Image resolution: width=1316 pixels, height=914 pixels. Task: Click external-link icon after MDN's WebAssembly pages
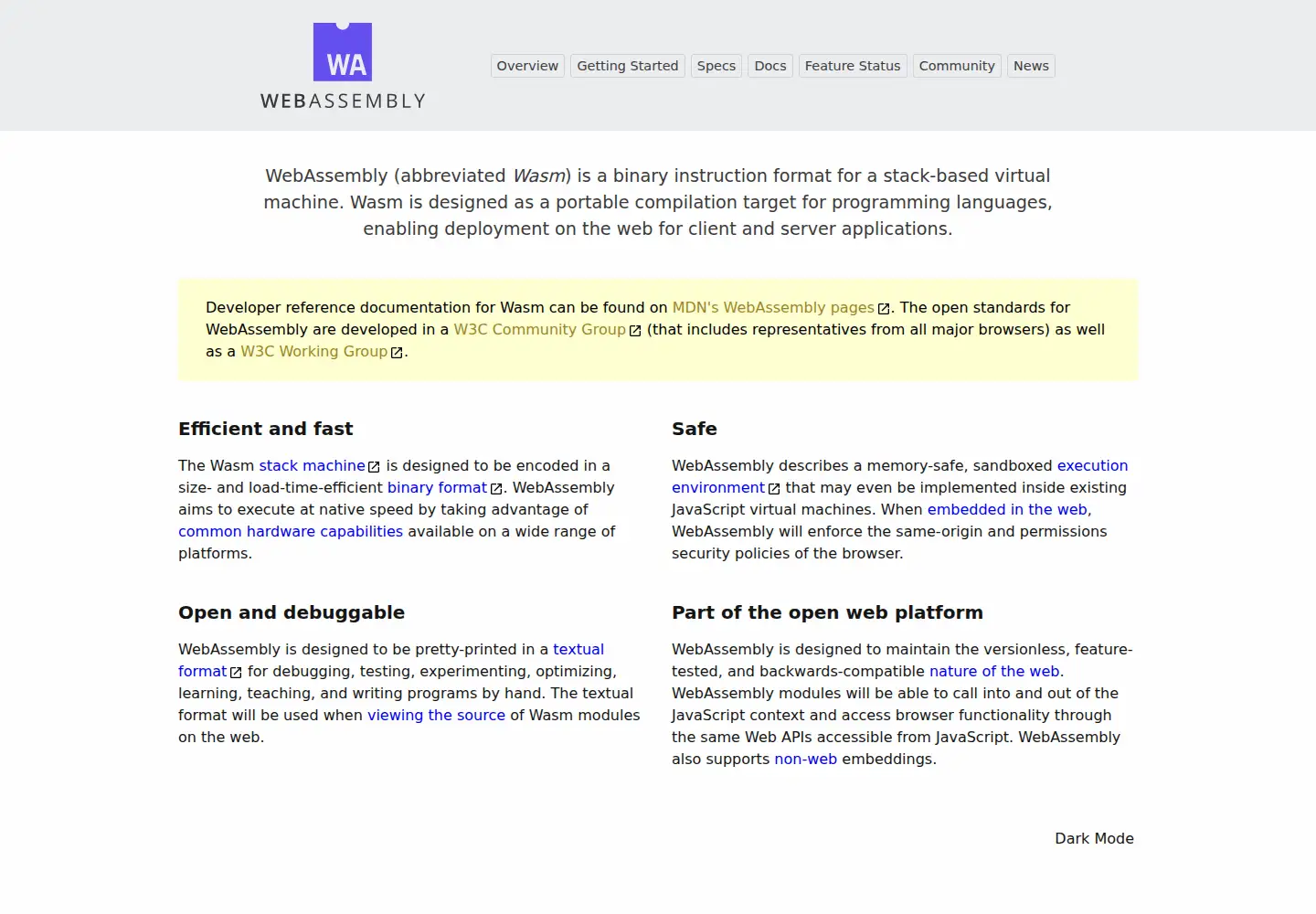884,309
